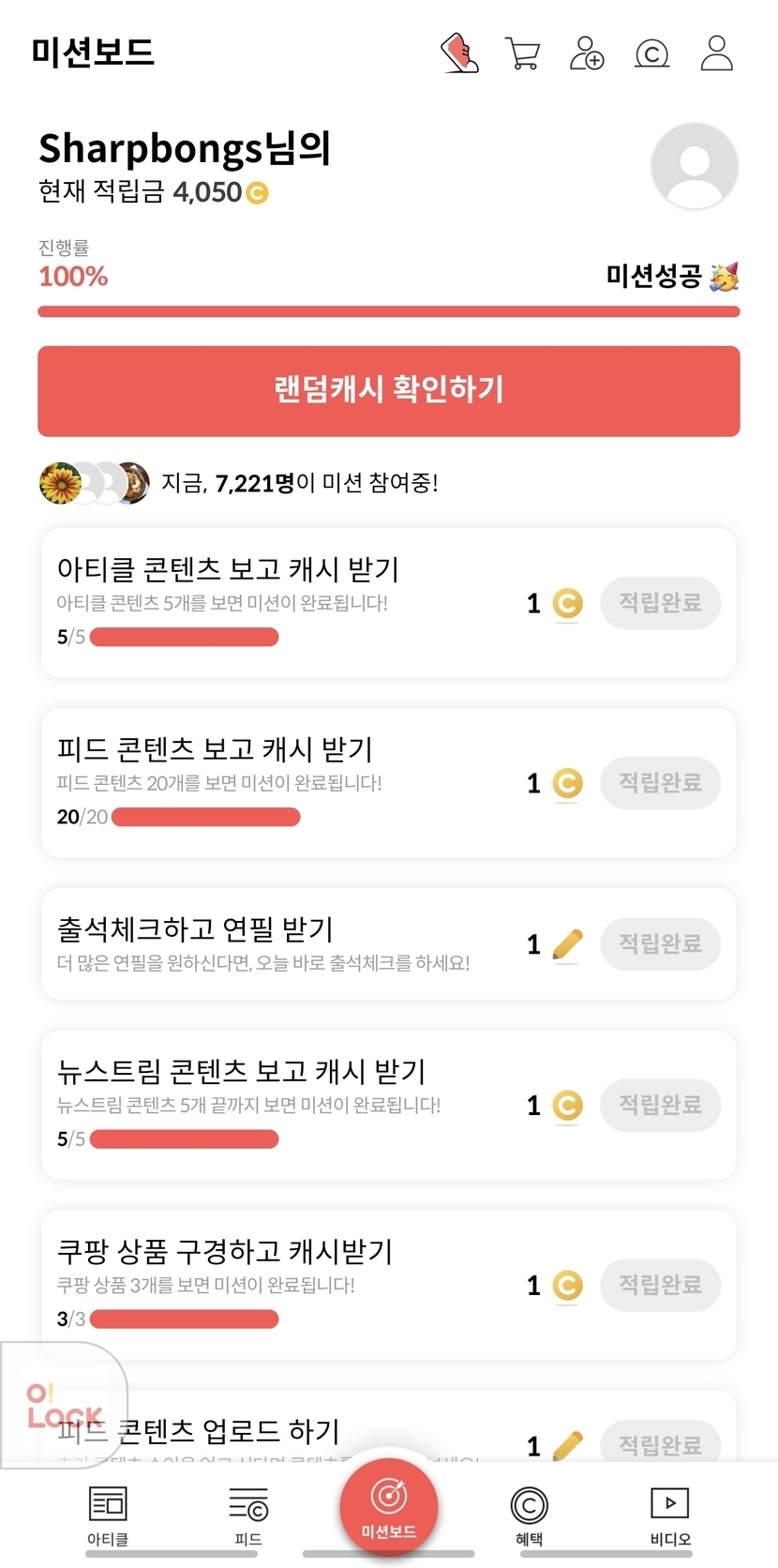Tap the pencil reward icon for 출석체크
This screenshot has width=778, height=1568.
(x=567, y=944)
